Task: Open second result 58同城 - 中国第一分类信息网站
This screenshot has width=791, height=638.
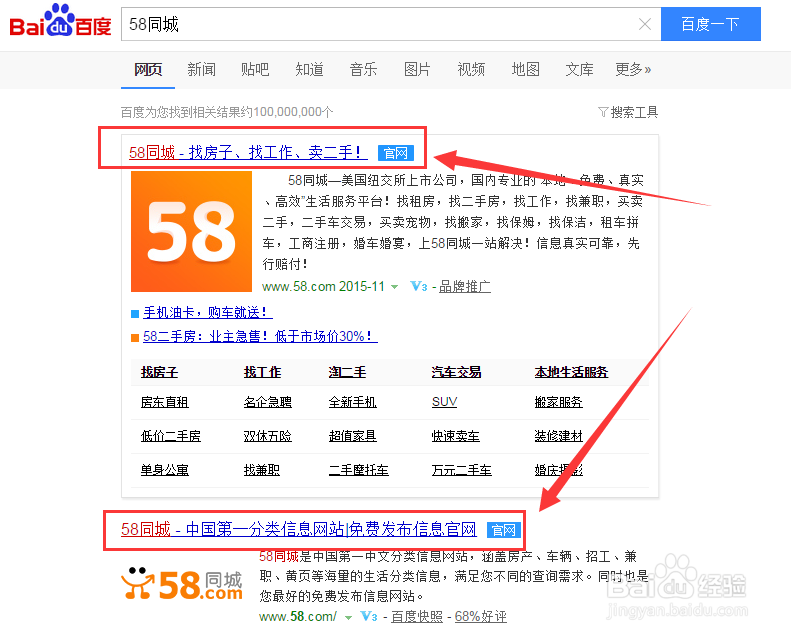Action: point(299,529)
